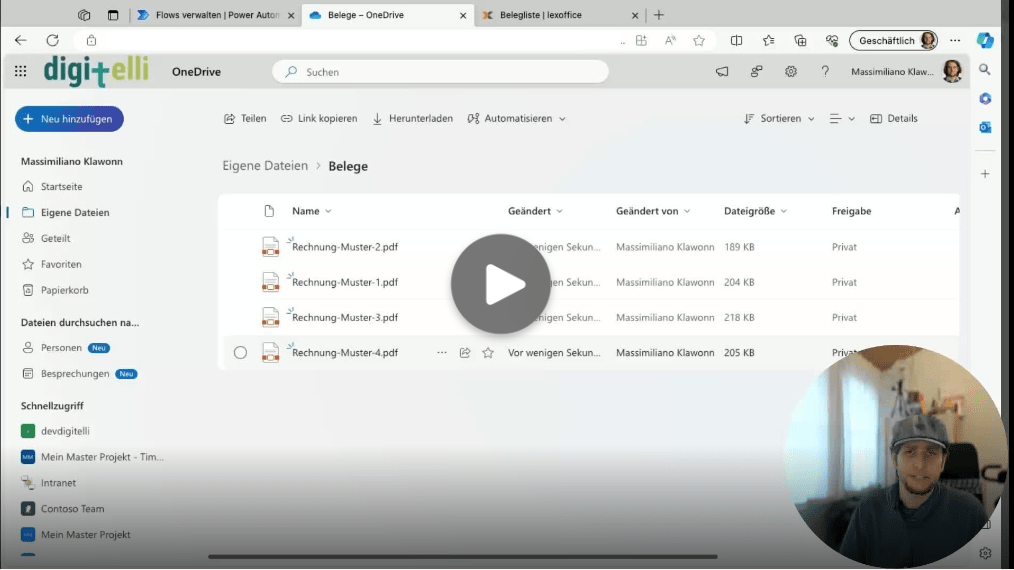Open the account profile picture
The image size is (1014, 570).
click(x=952, y=71)
